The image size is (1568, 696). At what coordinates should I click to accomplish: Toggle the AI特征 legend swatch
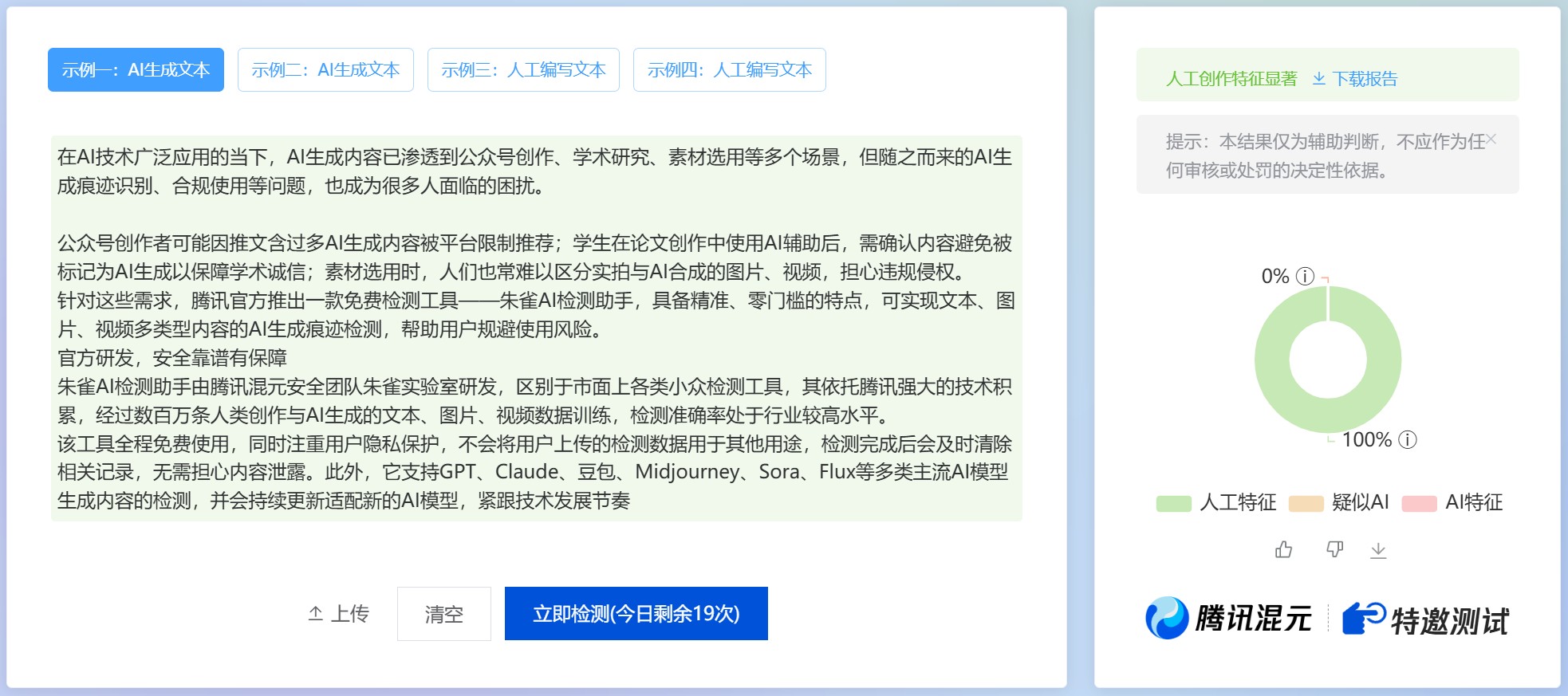(x=1419, y=503)
